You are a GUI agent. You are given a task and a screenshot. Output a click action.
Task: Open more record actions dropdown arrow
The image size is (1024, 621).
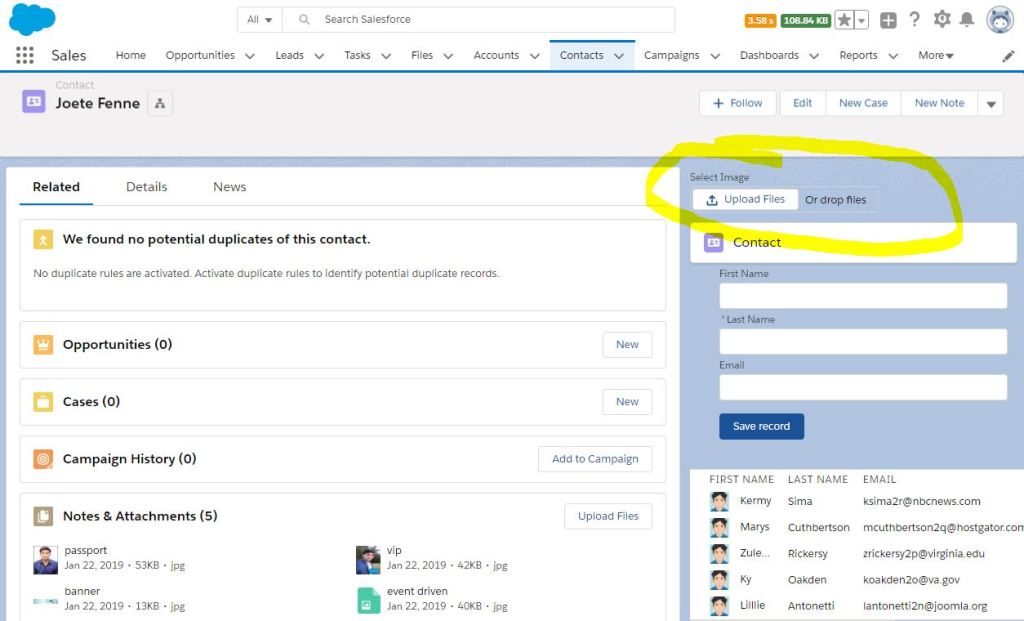pos(991,103)
